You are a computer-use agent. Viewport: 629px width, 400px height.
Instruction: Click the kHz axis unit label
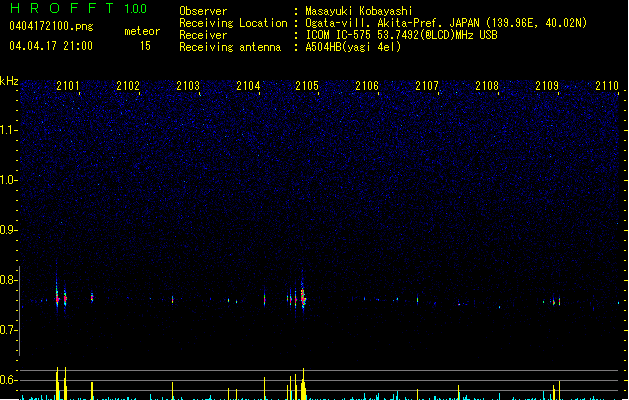pos(9,81)
